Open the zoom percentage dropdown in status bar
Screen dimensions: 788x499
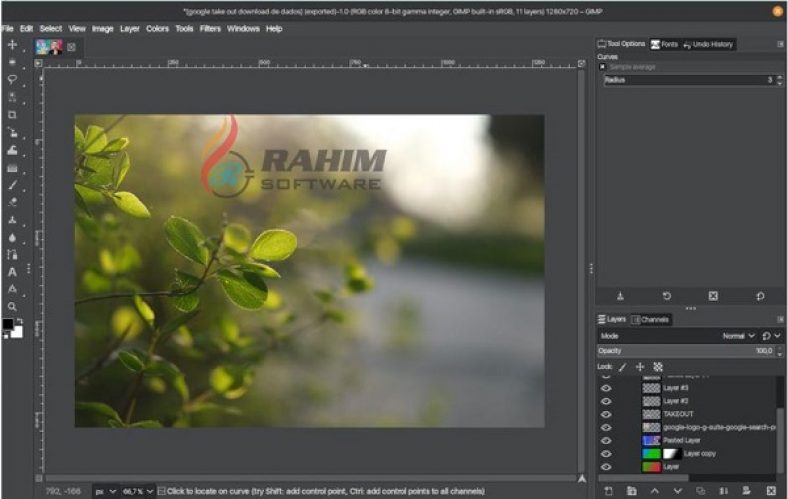pos(139,491)
